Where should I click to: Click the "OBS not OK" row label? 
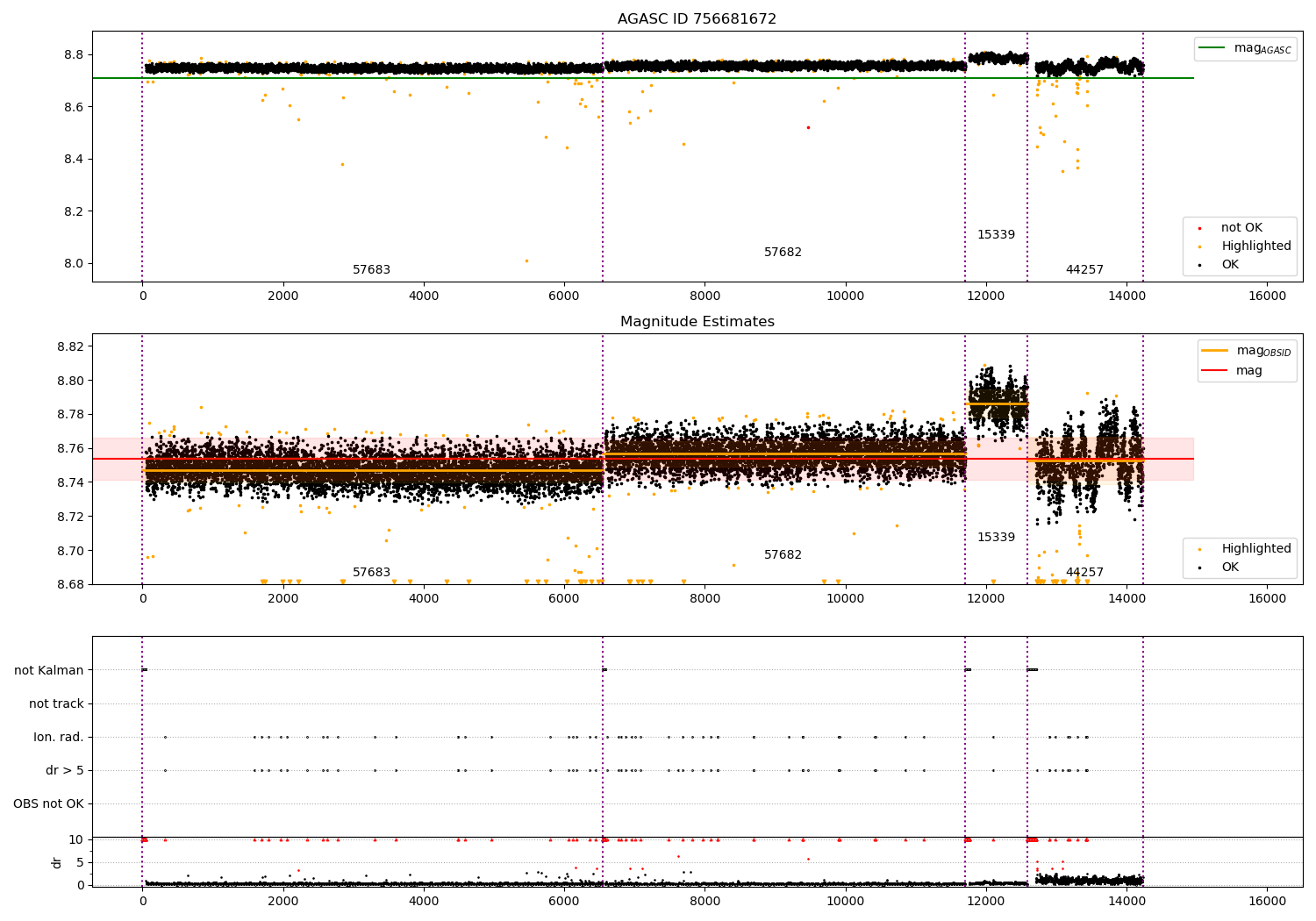[x=49, y=803]
